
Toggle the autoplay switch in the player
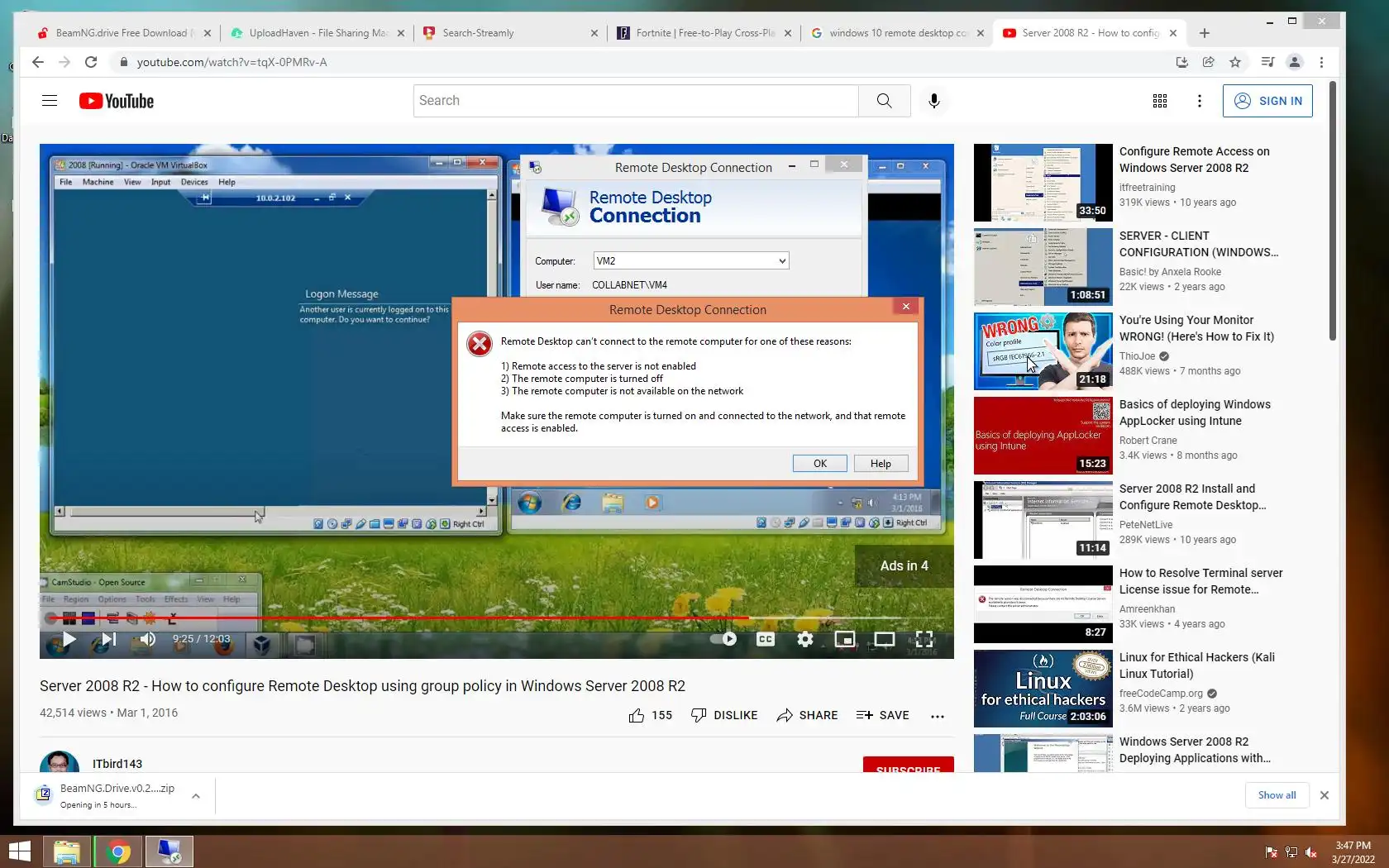pos(723,639)
